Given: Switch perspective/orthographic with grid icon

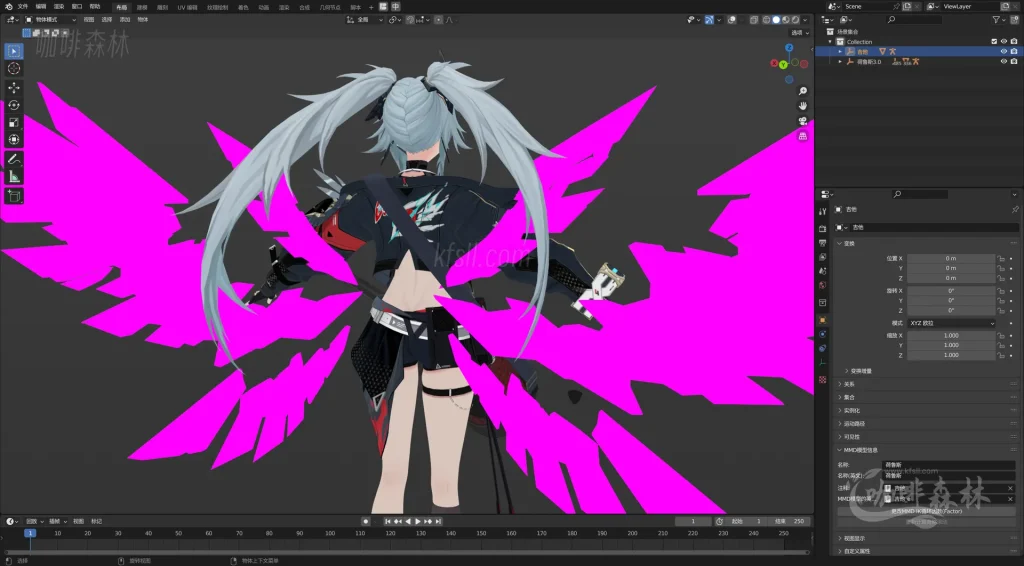Looking at the screenshot, I should point(803,136).
